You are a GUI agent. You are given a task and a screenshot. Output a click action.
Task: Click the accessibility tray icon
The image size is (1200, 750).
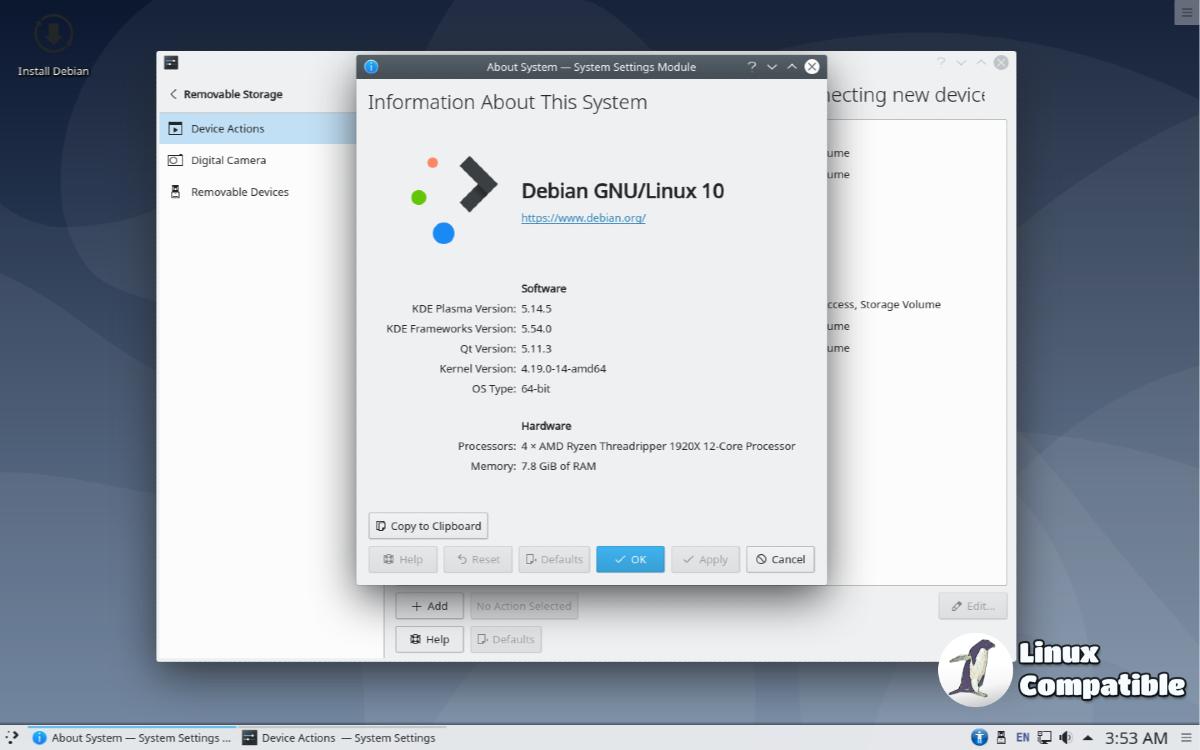979,738
